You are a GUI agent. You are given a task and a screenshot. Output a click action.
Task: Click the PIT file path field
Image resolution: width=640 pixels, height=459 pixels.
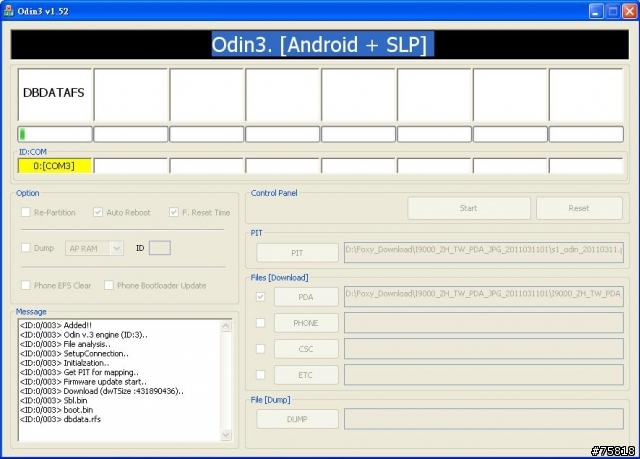484,253
